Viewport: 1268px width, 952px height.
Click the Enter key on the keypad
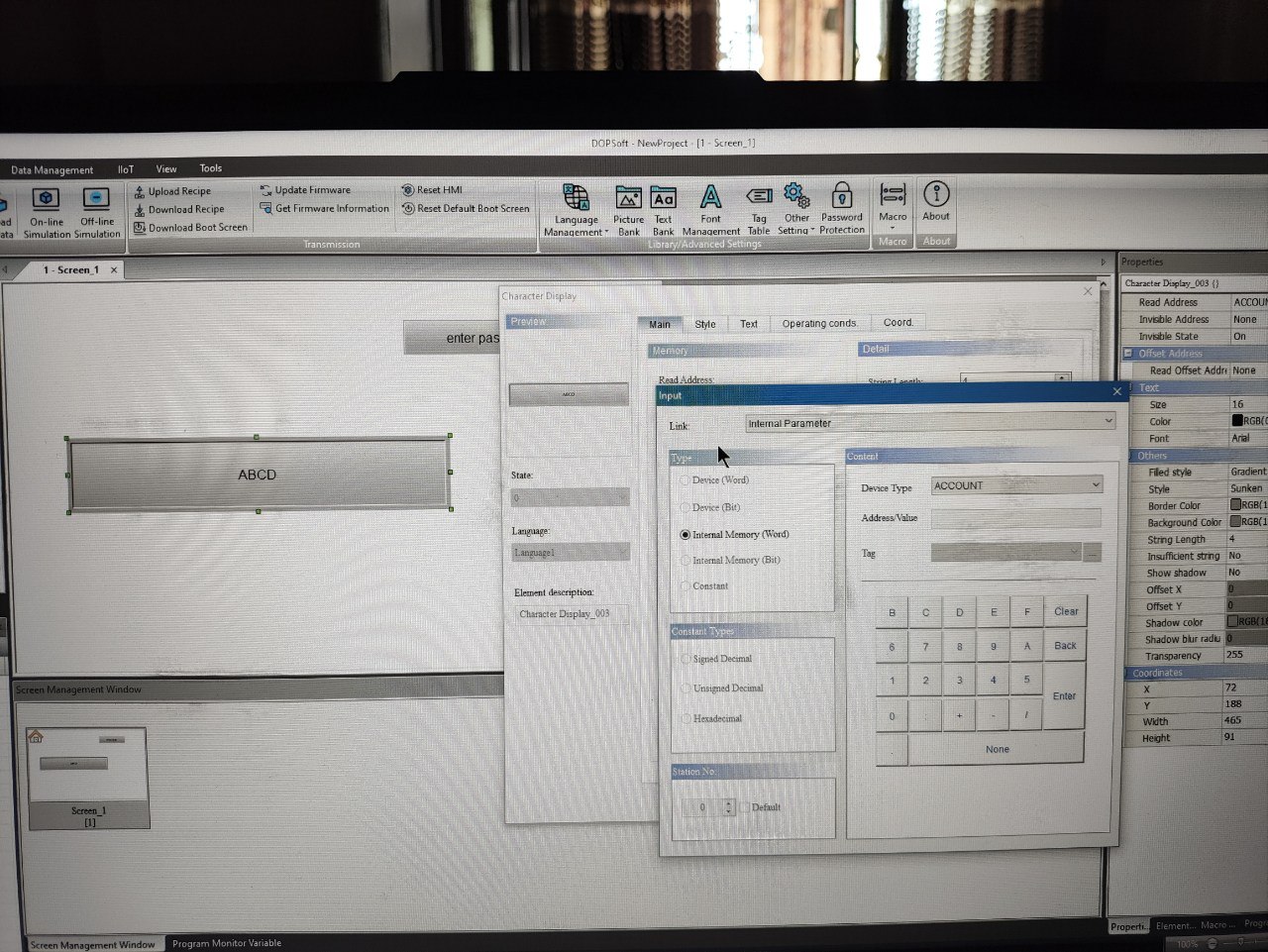[x=1064, y=696]
